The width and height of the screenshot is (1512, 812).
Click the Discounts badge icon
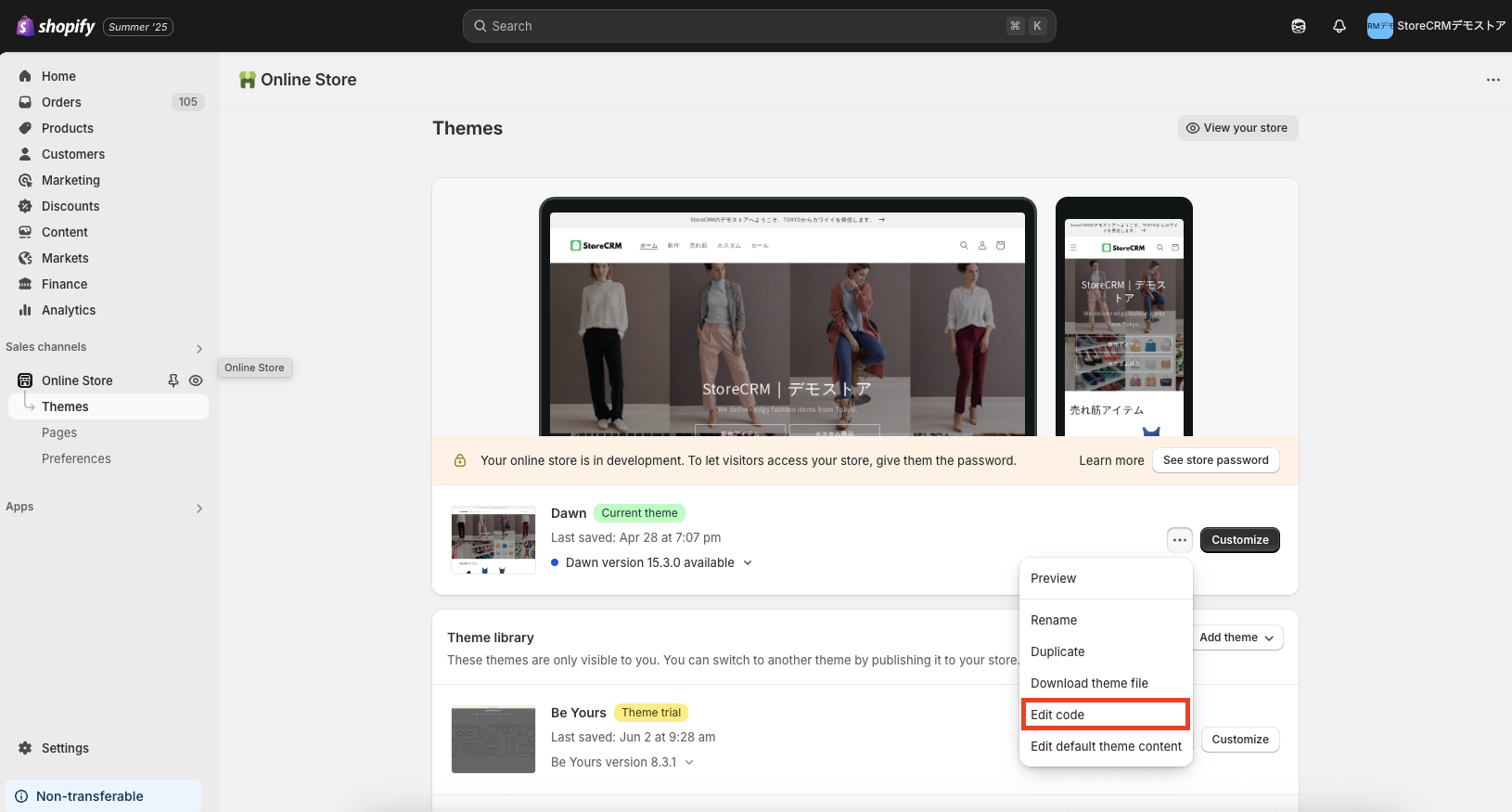(25, 206)
